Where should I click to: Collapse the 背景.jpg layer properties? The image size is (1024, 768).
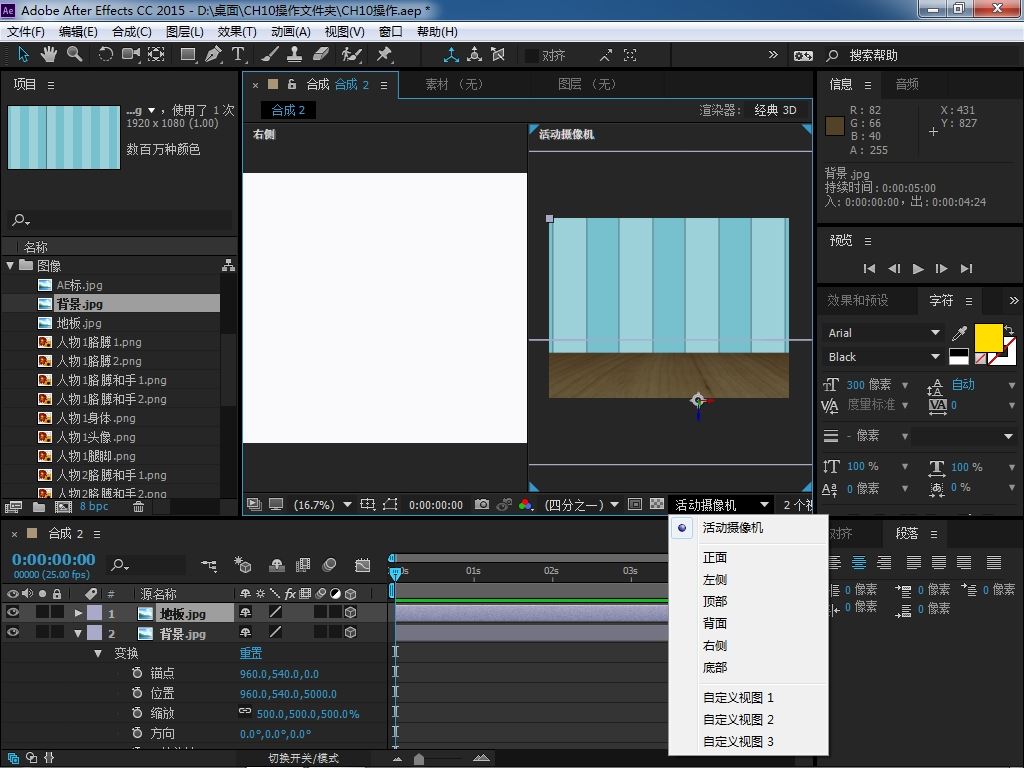(78, 633)
